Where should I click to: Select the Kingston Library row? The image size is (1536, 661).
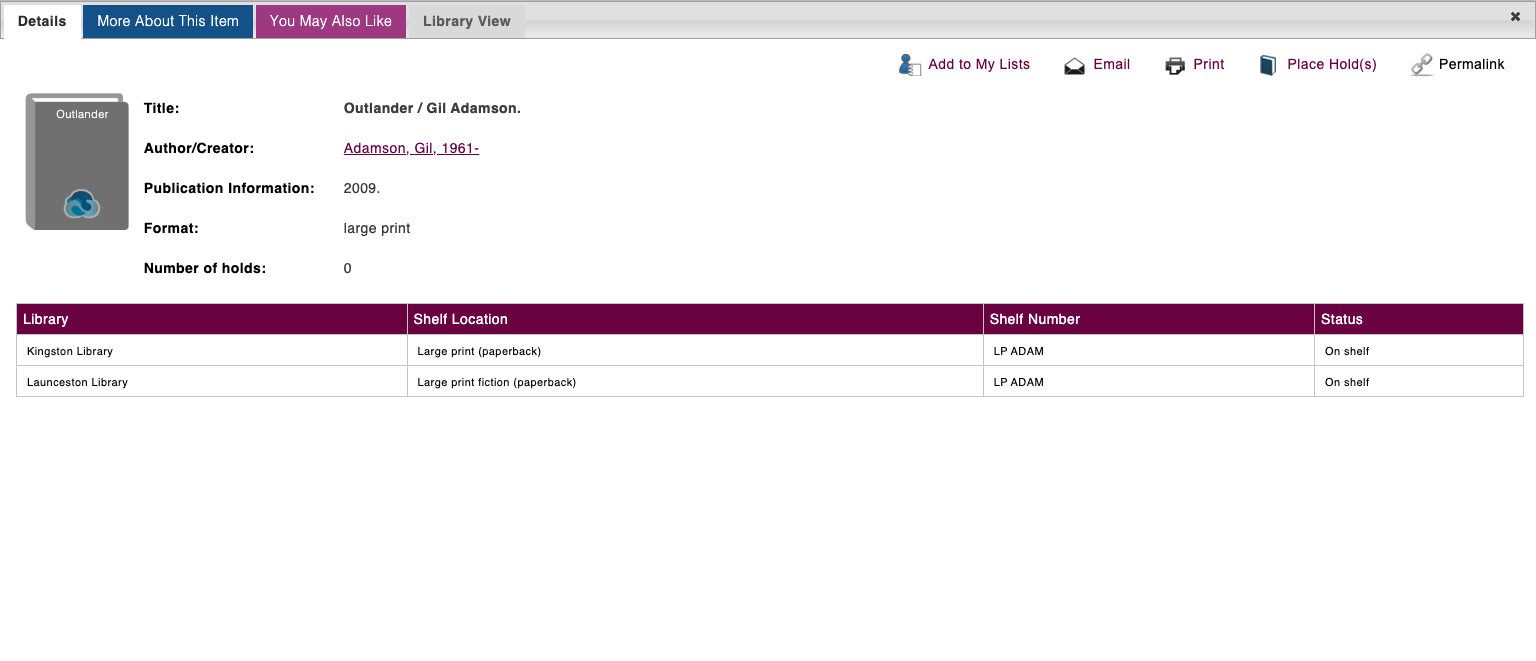tap(70, 351)
